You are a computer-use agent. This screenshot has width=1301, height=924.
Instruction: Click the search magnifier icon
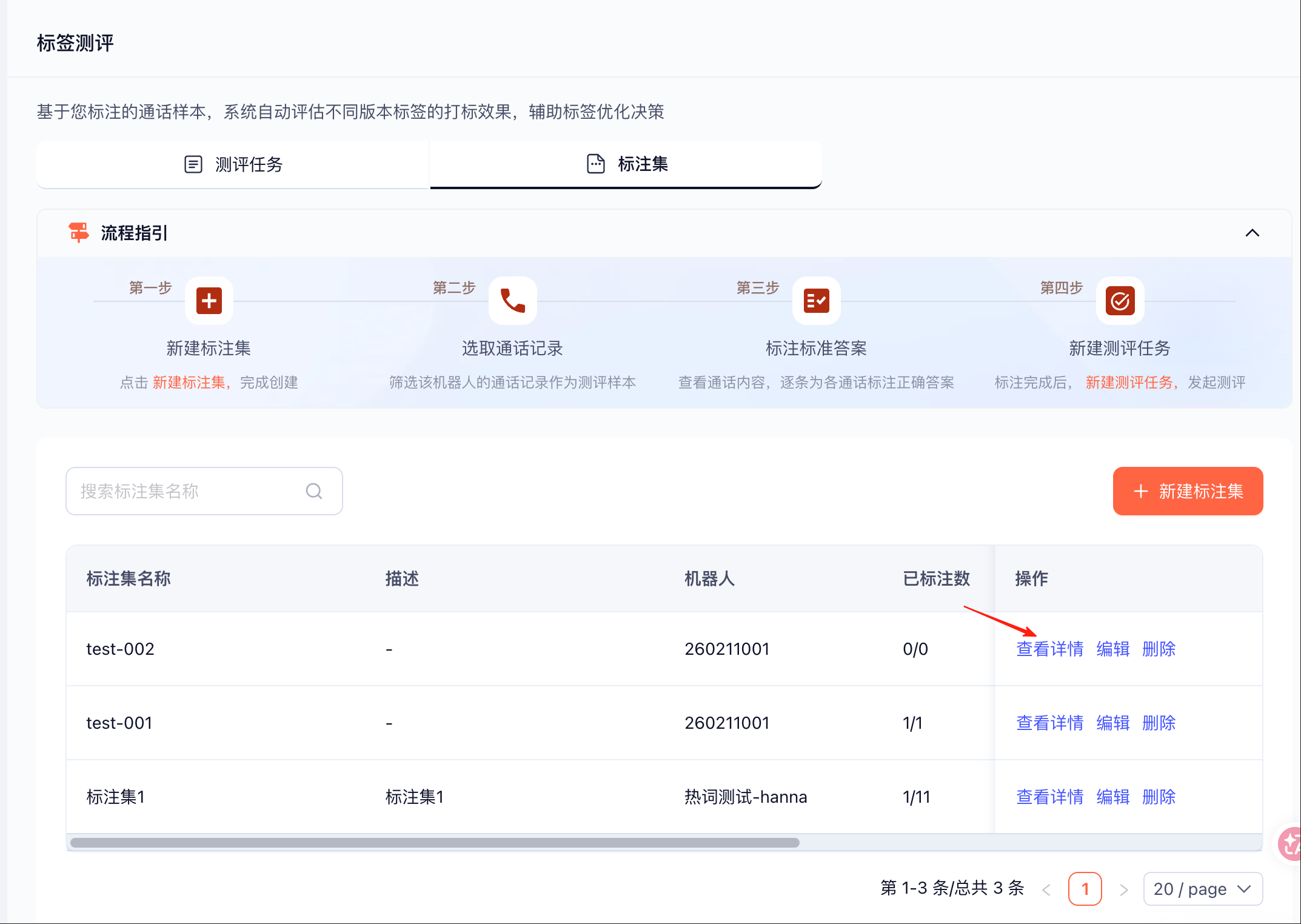pos(314,491)
